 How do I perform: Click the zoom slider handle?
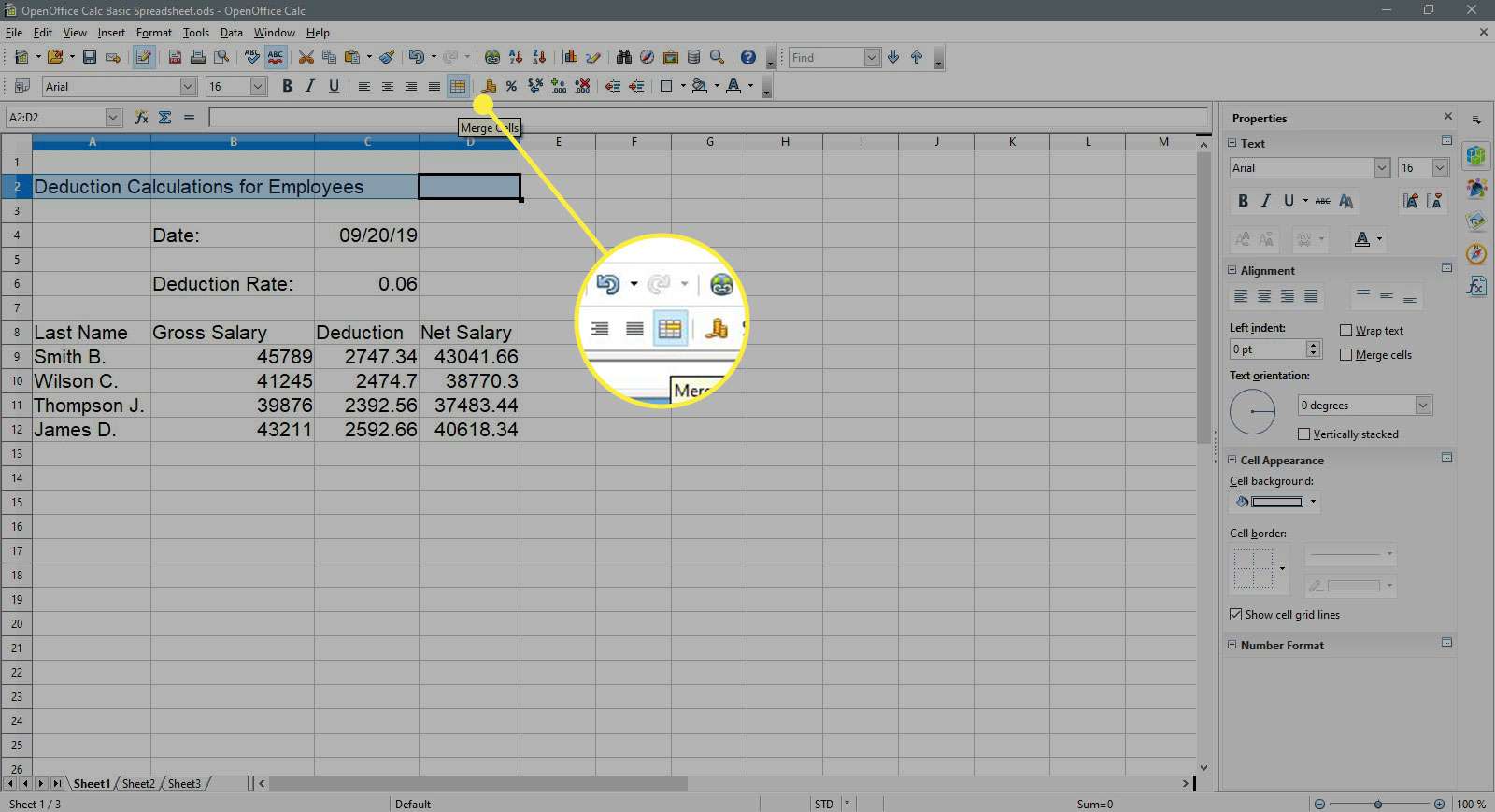pyautogui.click(x=1378, y=804)
